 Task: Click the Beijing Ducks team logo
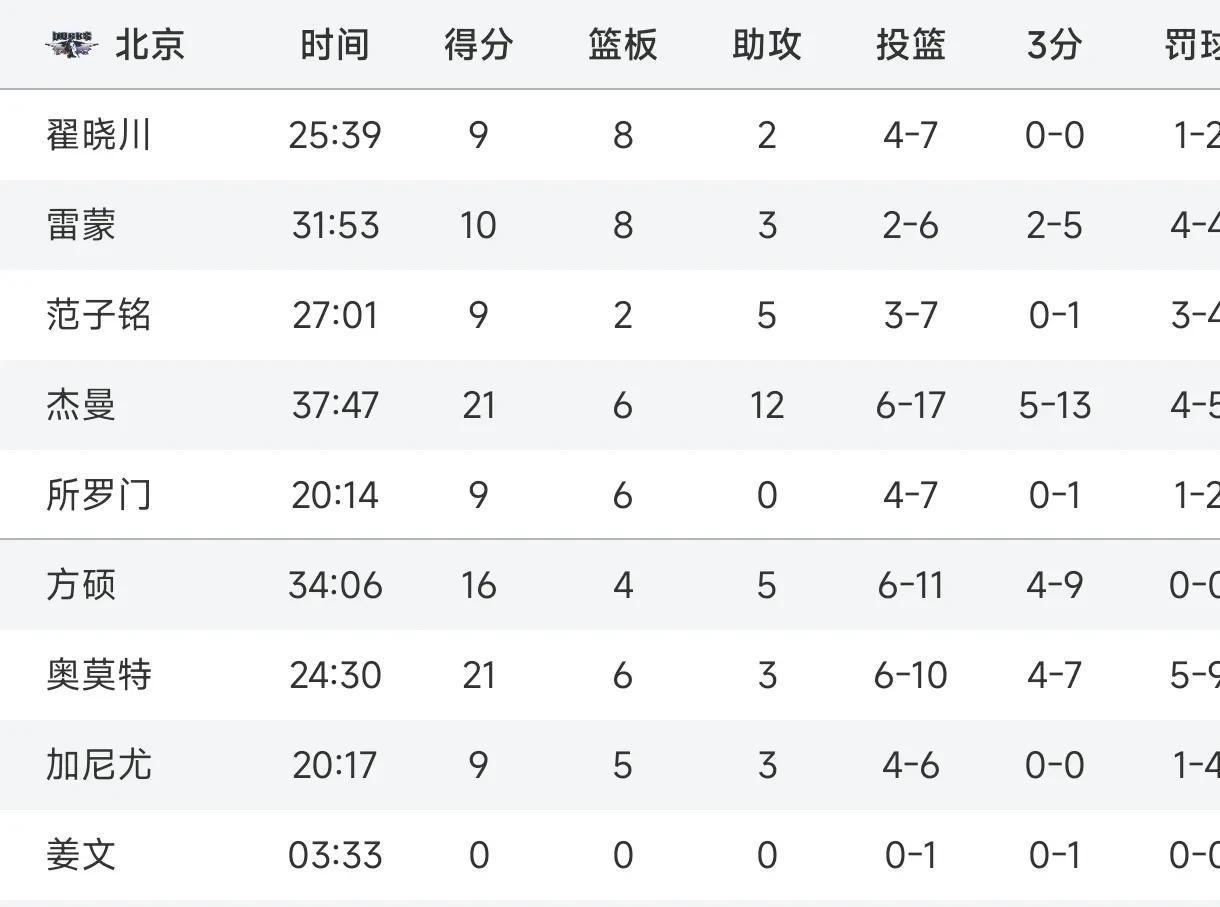72,44
